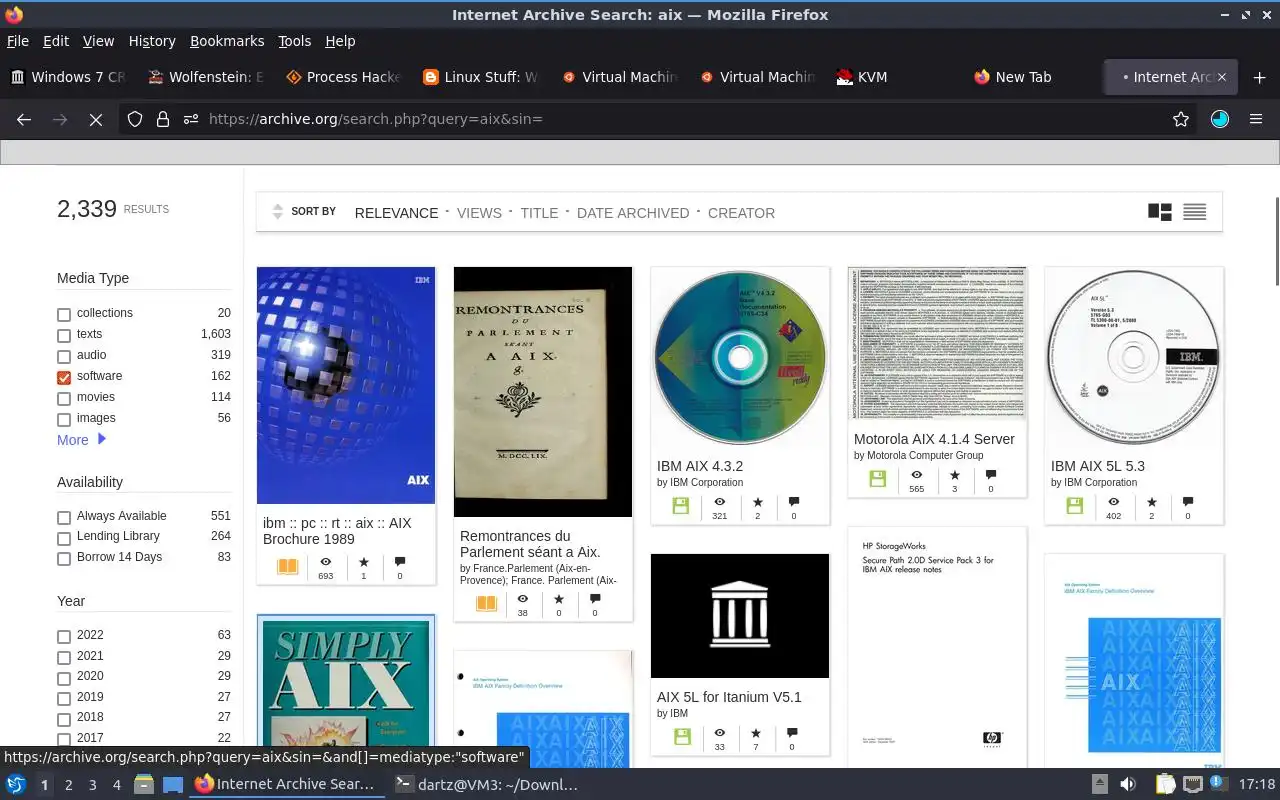Screen dimensions: 1280x800
Task: Open the taskbar start menu icon
Action: point(16,785)
